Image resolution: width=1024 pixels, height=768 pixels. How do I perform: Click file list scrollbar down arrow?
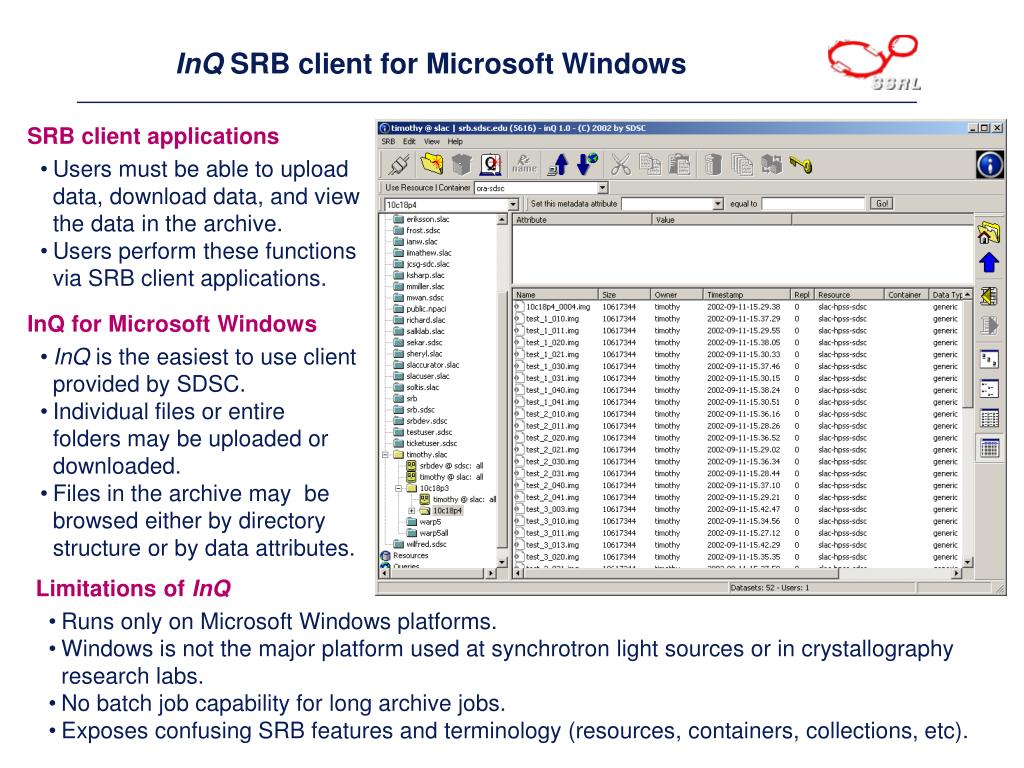pyautogui.click(x=968, y=562)
